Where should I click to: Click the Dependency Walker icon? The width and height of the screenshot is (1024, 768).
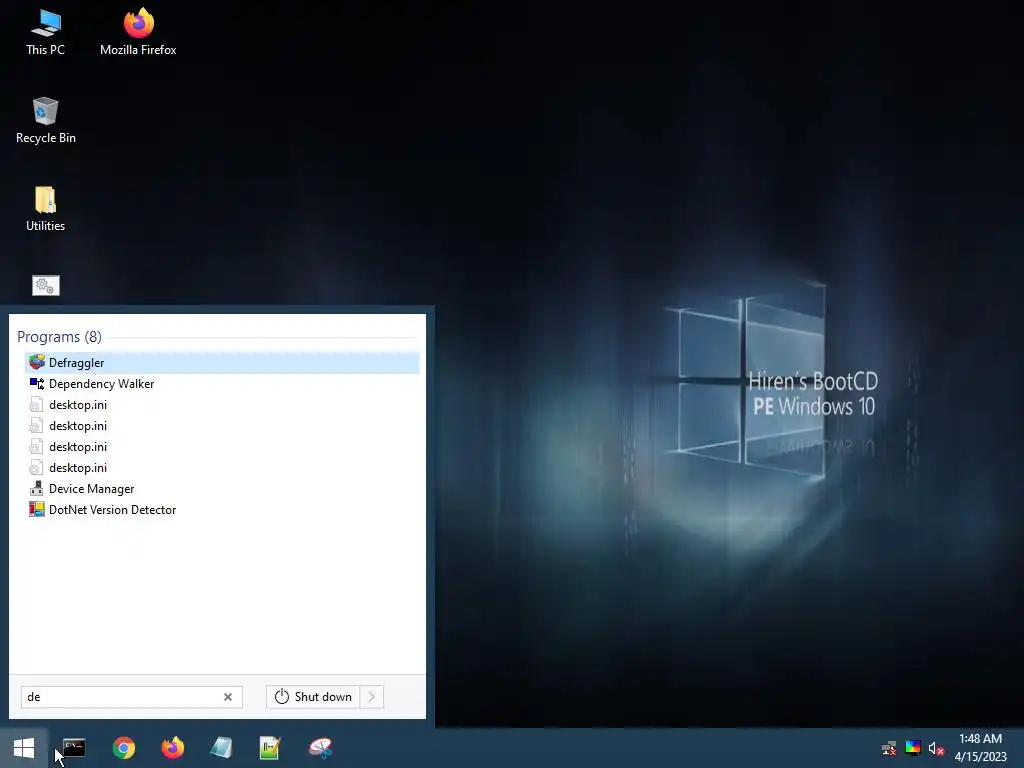37,383
